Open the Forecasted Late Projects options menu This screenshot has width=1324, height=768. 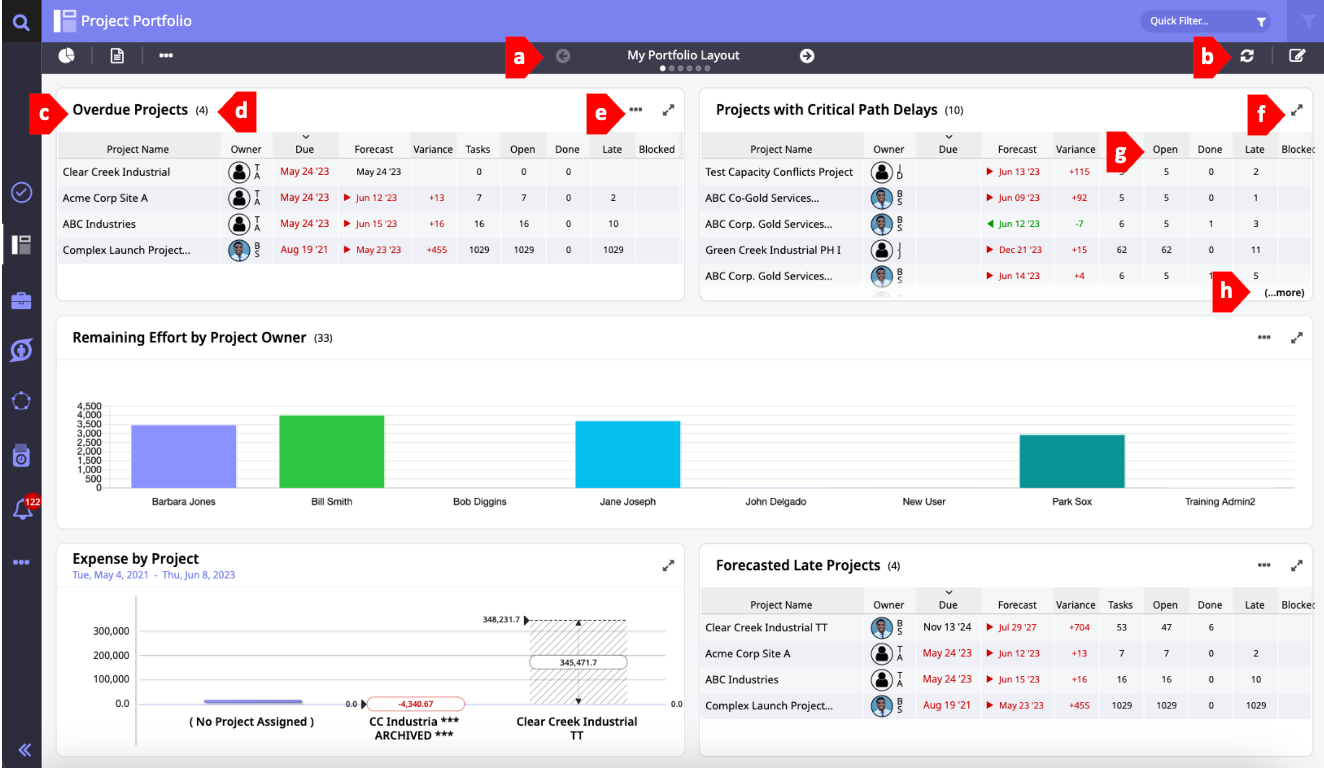[1265, 565]
